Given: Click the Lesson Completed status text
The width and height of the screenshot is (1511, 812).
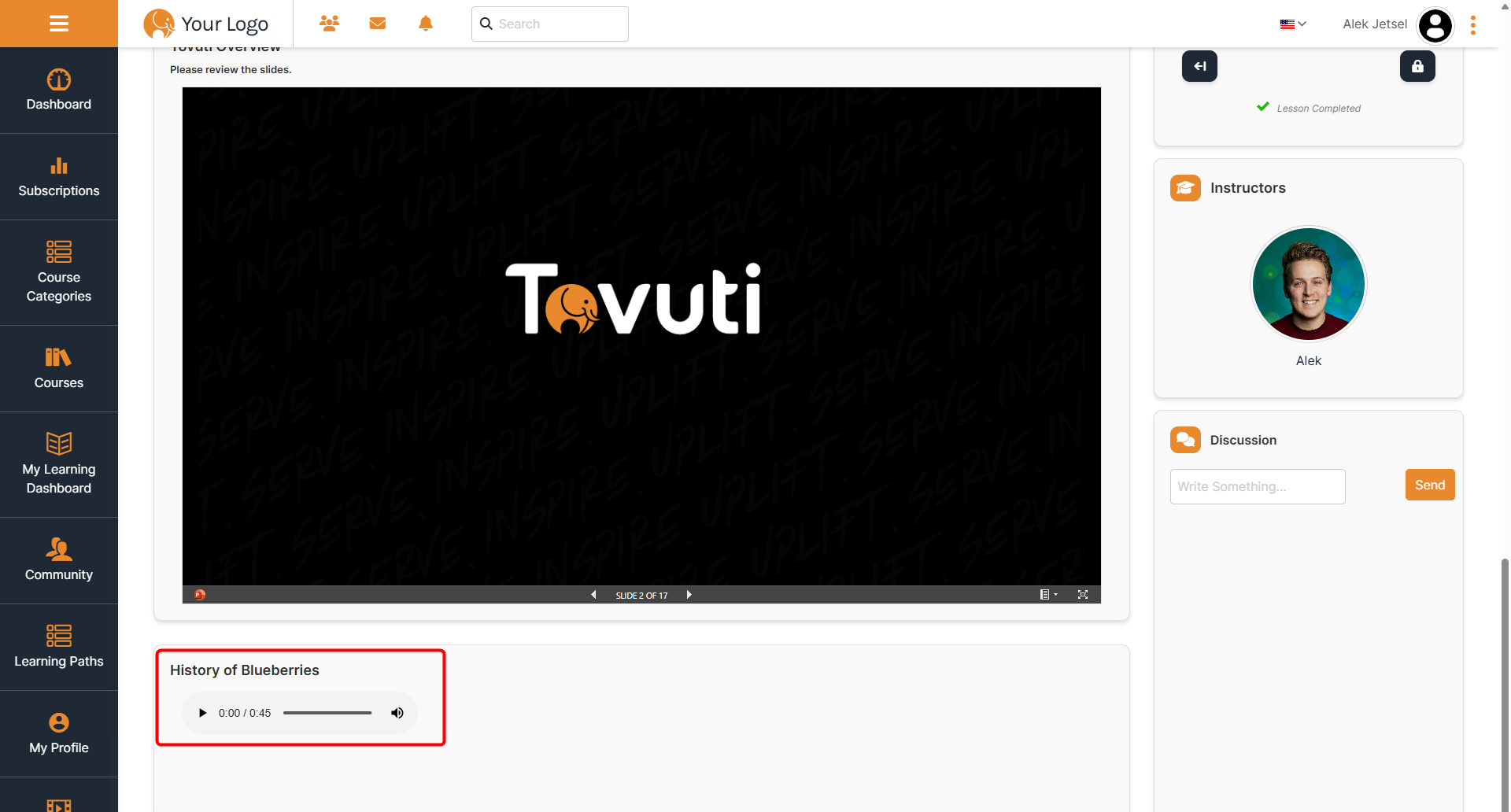Looking at the screenshot, I should (1318, 109).
